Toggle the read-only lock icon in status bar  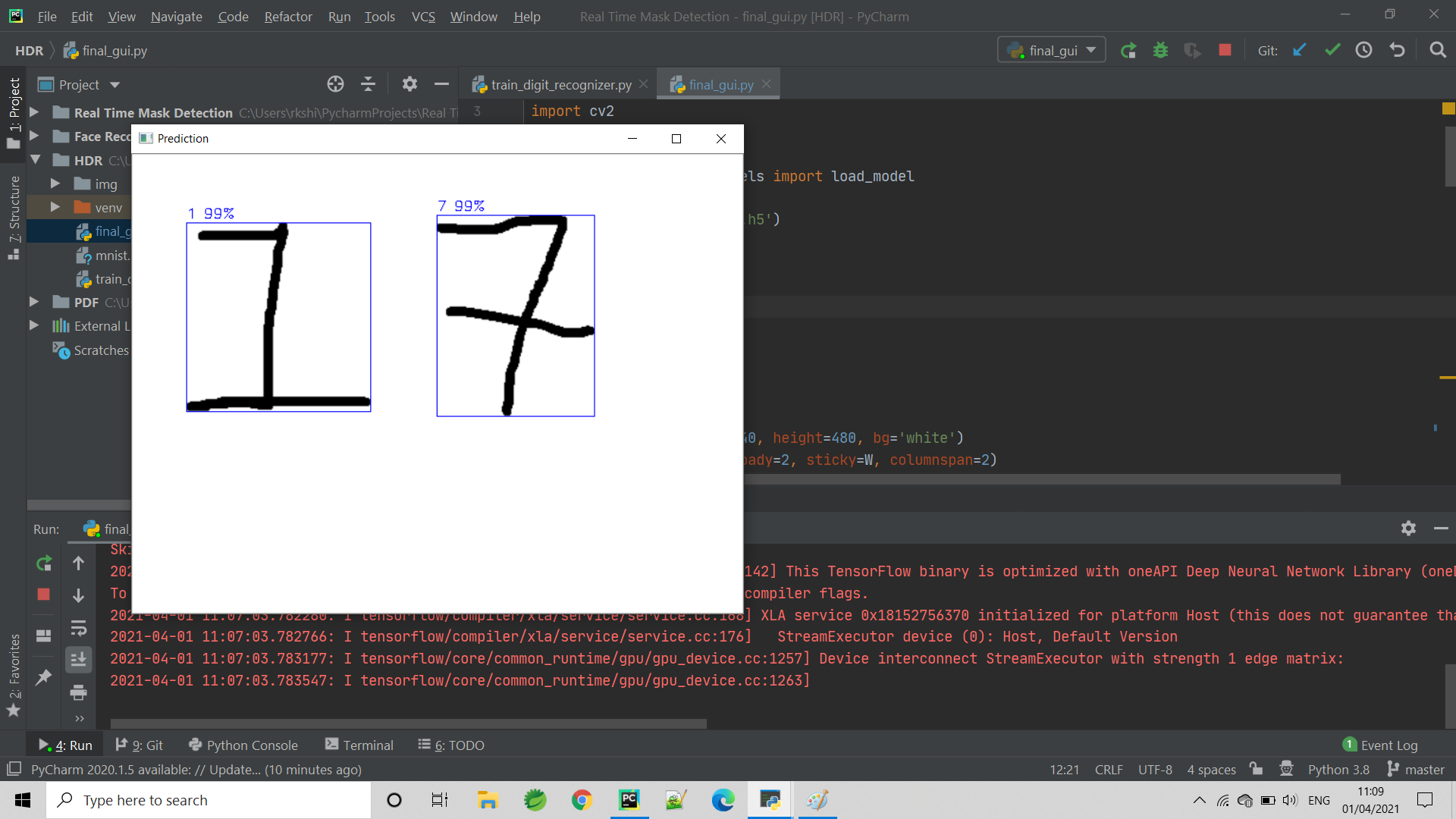(1257, 769)
